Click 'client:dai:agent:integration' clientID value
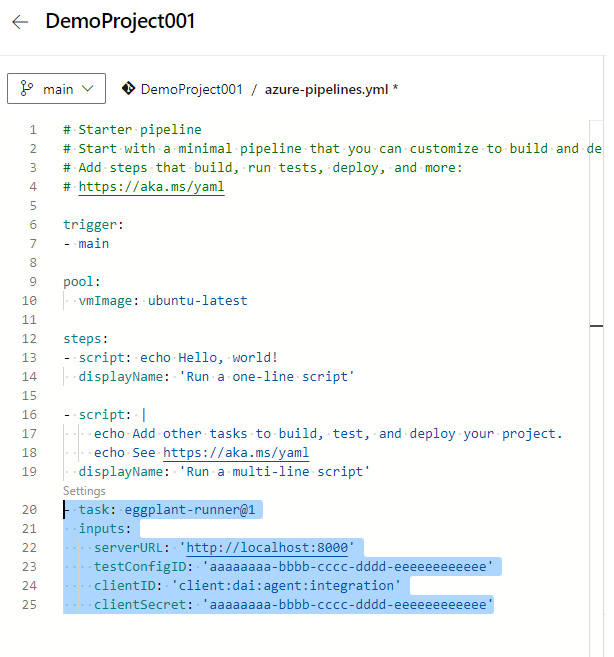Viewport: 614px width, 657px height. [286, 585]
